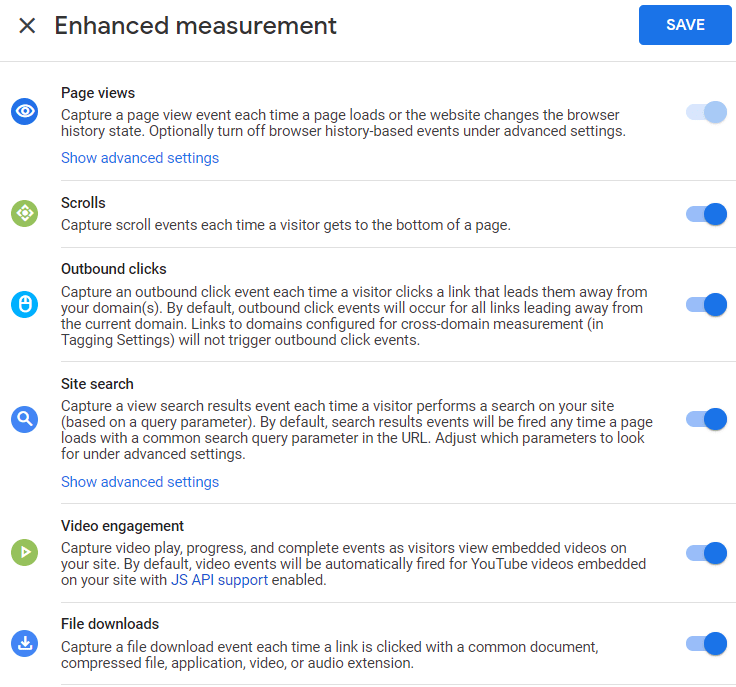Click the green Scrolls icon
736x687 pixels.
tap(24, 214)
